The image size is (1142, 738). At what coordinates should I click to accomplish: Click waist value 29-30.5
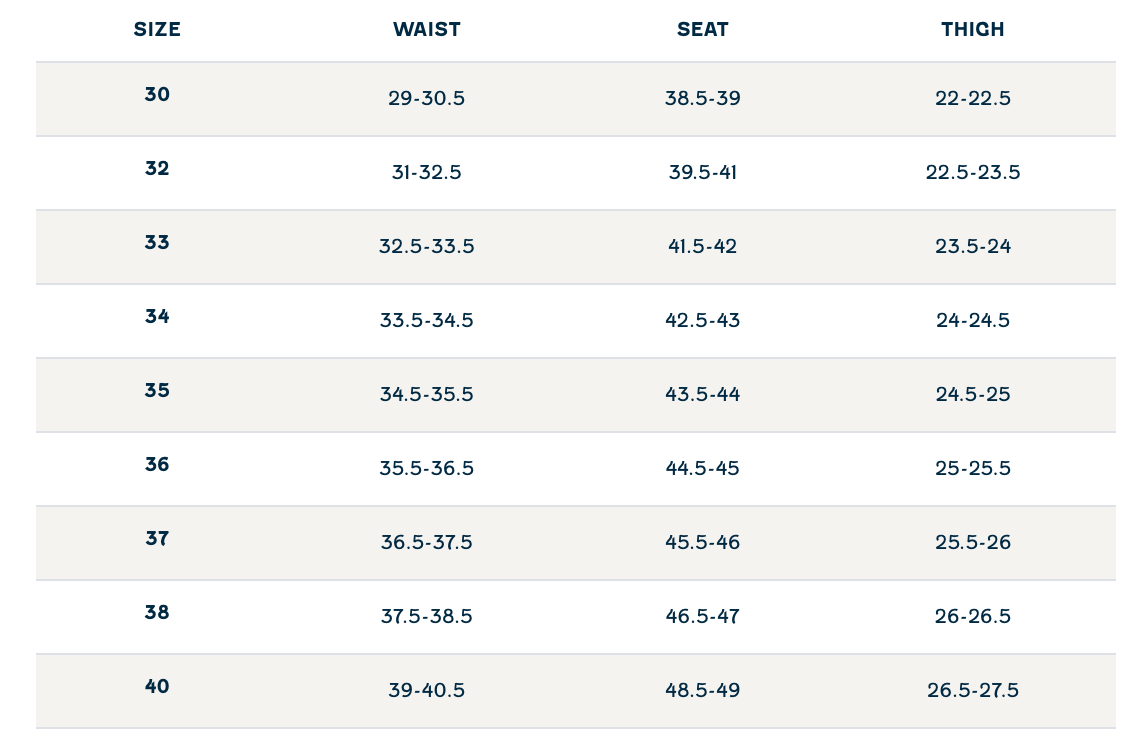coord(427,99)
